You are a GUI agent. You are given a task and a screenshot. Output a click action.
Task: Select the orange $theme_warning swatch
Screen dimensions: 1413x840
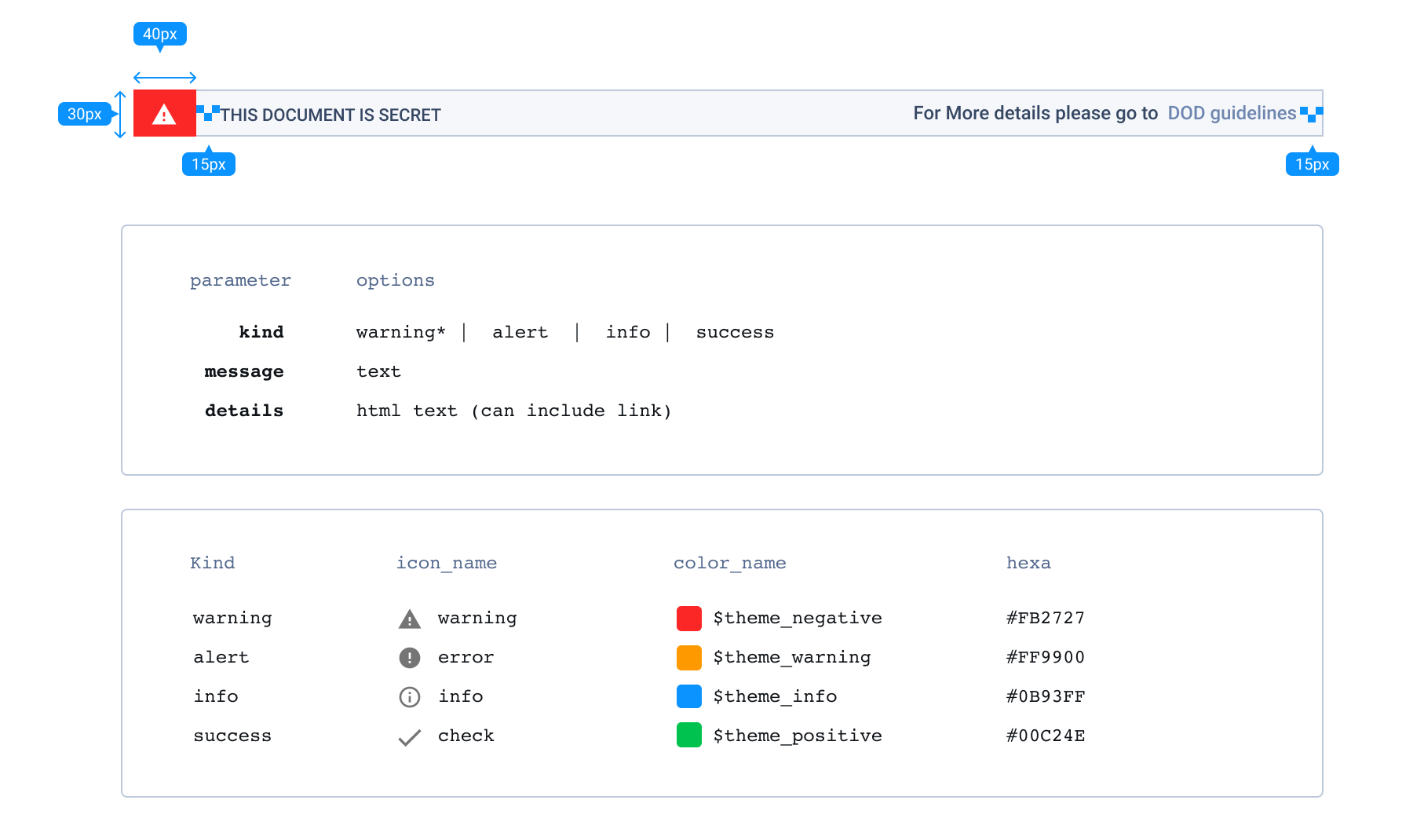coord(689,658)
